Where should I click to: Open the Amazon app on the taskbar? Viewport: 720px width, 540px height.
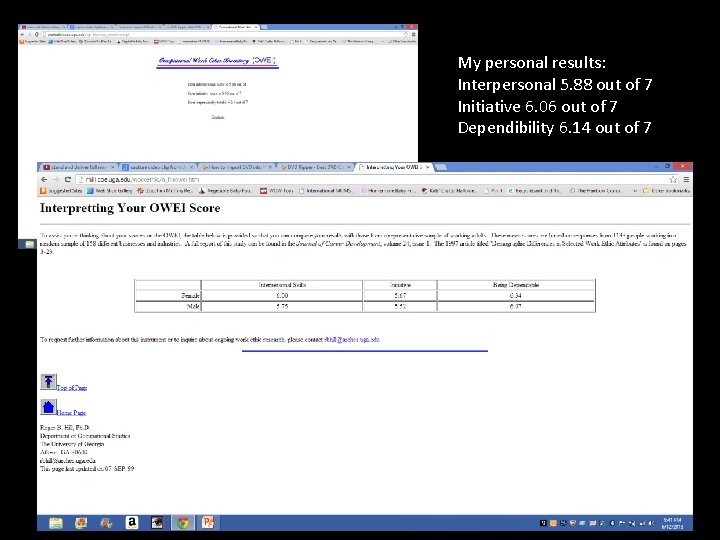click(132, 523)
